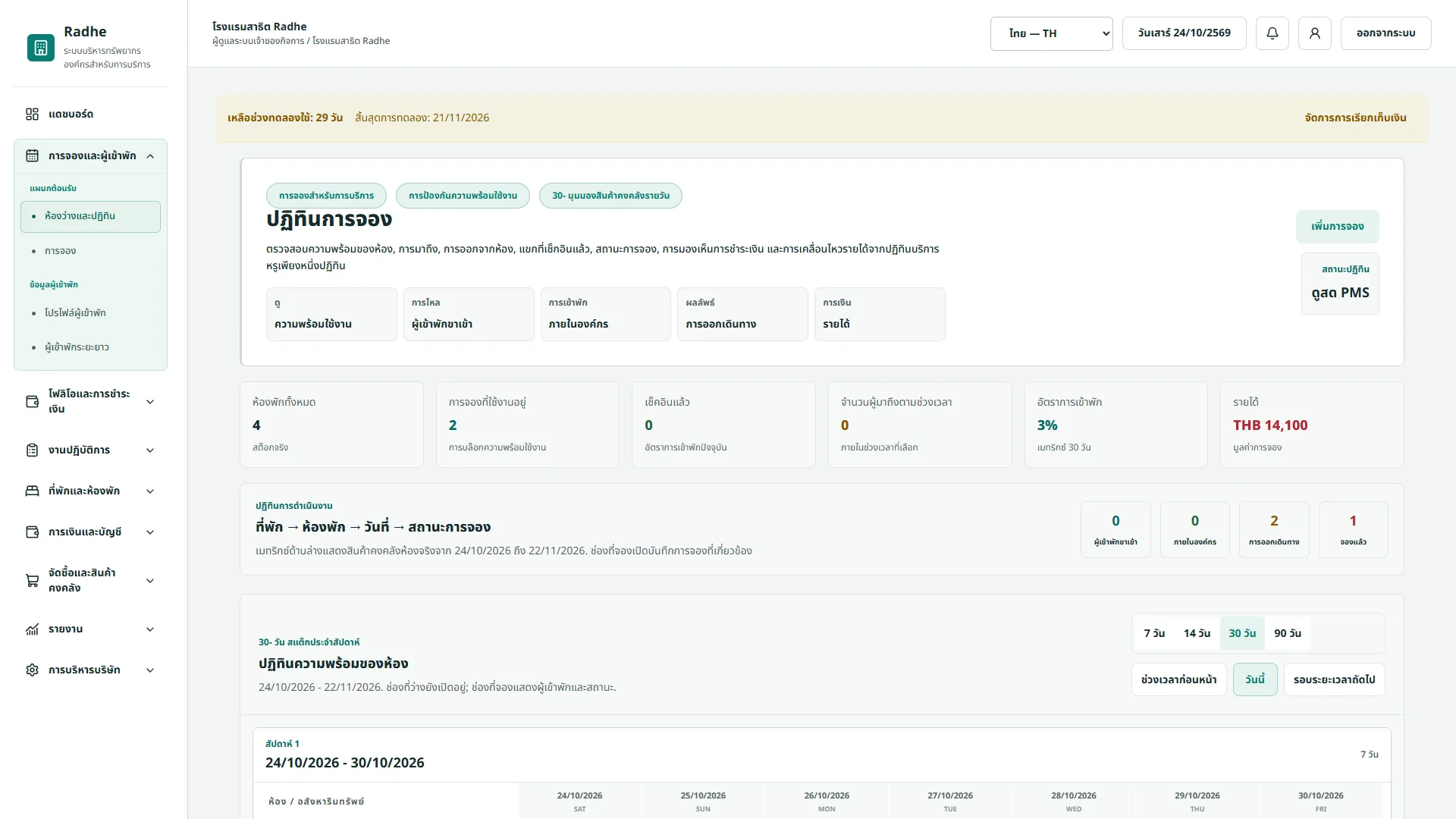The image size is (1456, 819).
Task: Collapse the การจองและผู้เข้าพัก section chevron
Action: [150, 156]
